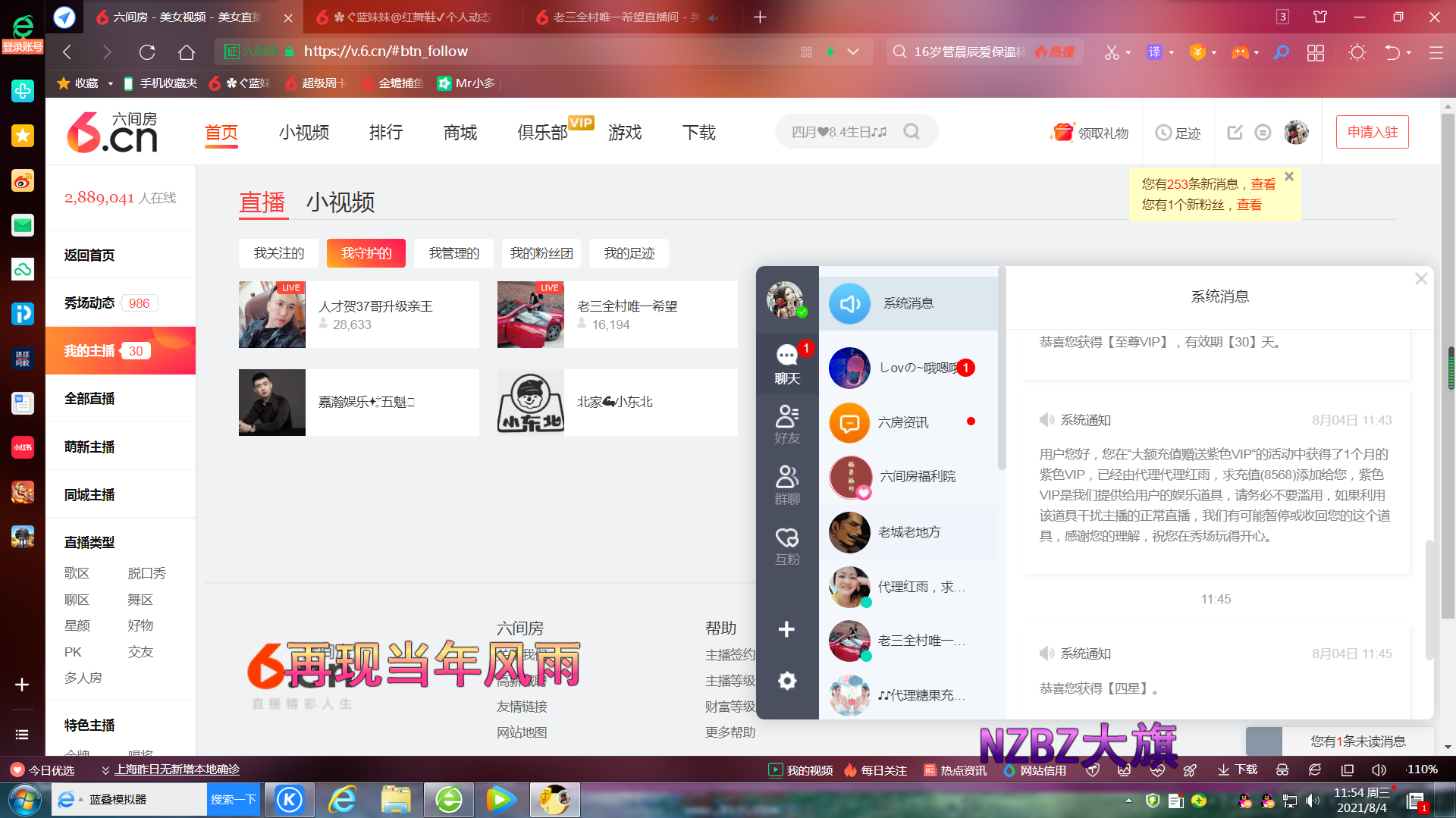Click browser refresh button
Viewport: 1456px width, 818px height.
(147, 52)
